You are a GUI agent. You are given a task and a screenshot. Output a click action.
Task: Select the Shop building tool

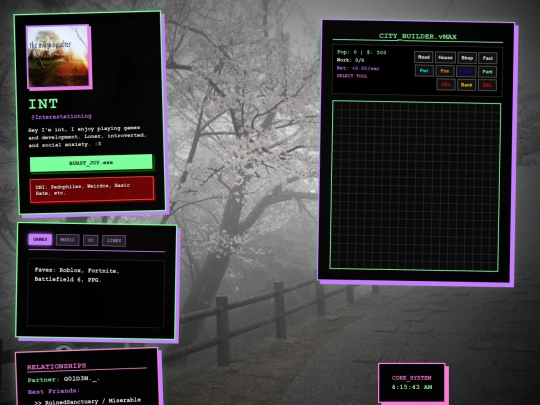(x=467, y=58)
